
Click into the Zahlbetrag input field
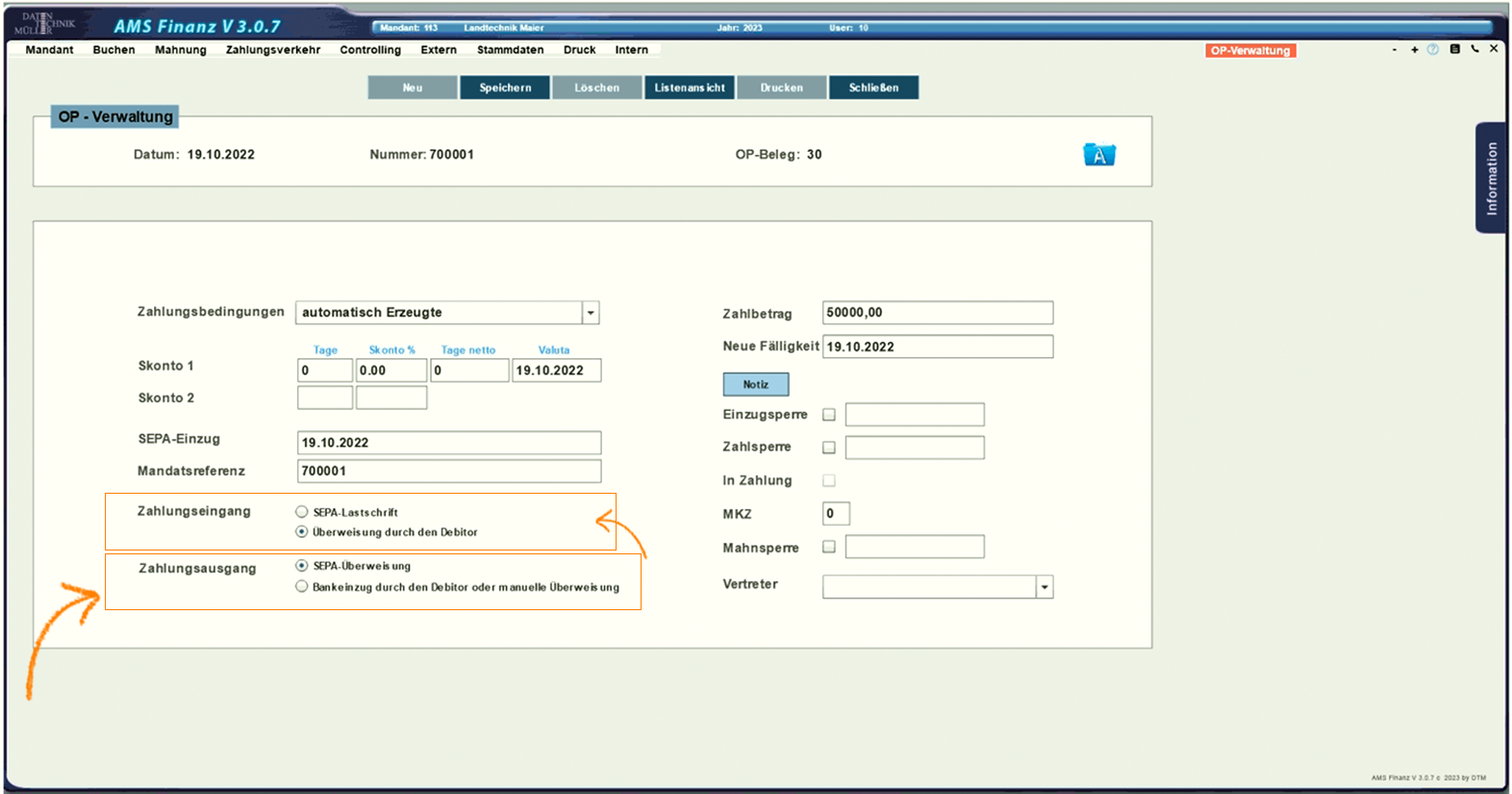pos(937,313)
